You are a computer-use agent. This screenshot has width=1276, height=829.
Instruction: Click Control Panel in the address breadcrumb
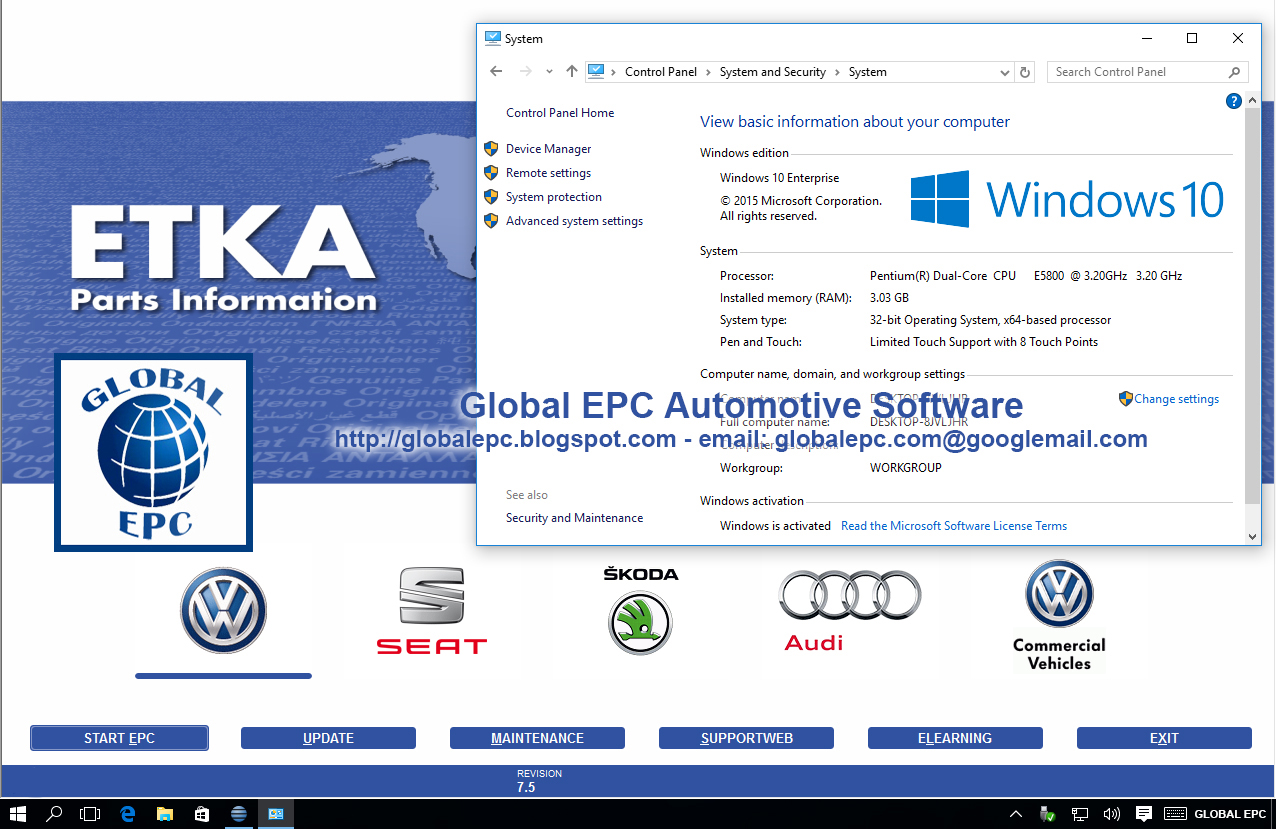point(661,72)
